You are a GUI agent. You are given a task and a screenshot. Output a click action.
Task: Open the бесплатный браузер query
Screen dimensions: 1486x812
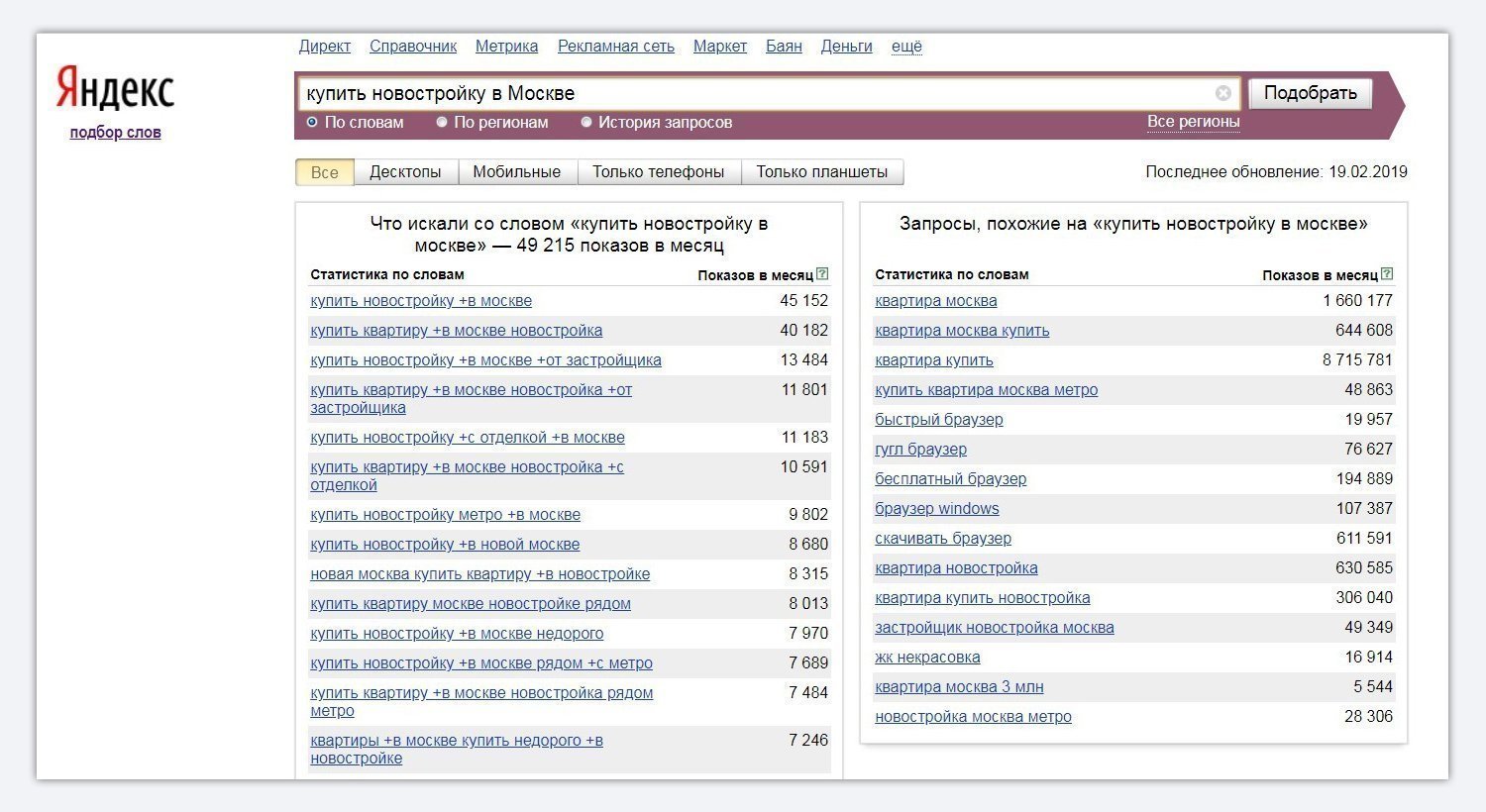pos(951,479)
